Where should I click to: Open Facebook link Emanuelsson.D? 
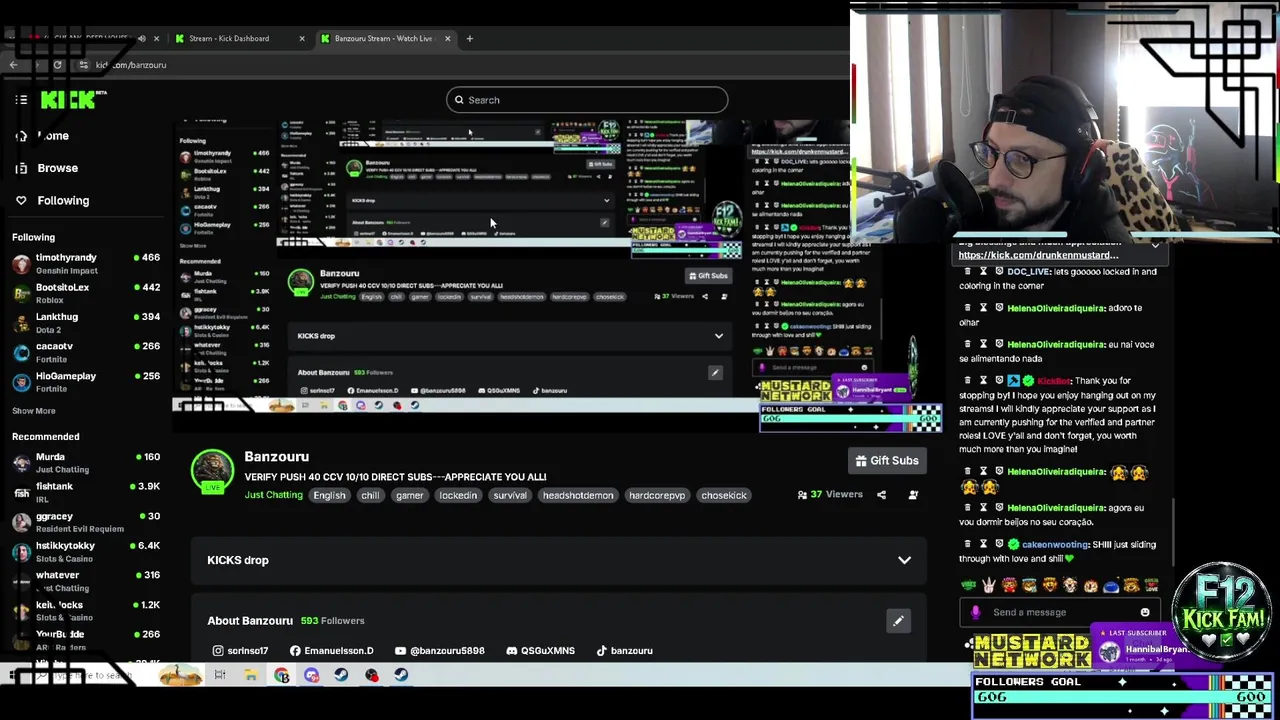coord(332,651)
